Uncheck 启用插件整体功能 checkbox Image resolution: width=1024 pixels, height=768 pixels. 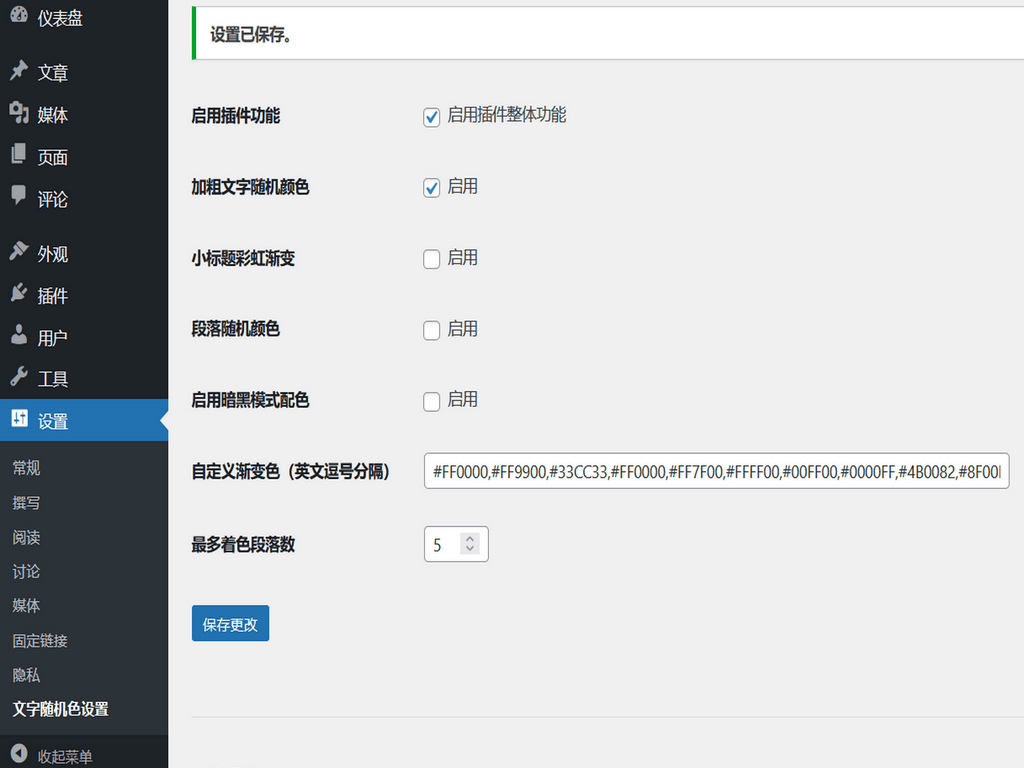(x=431, y=117)
